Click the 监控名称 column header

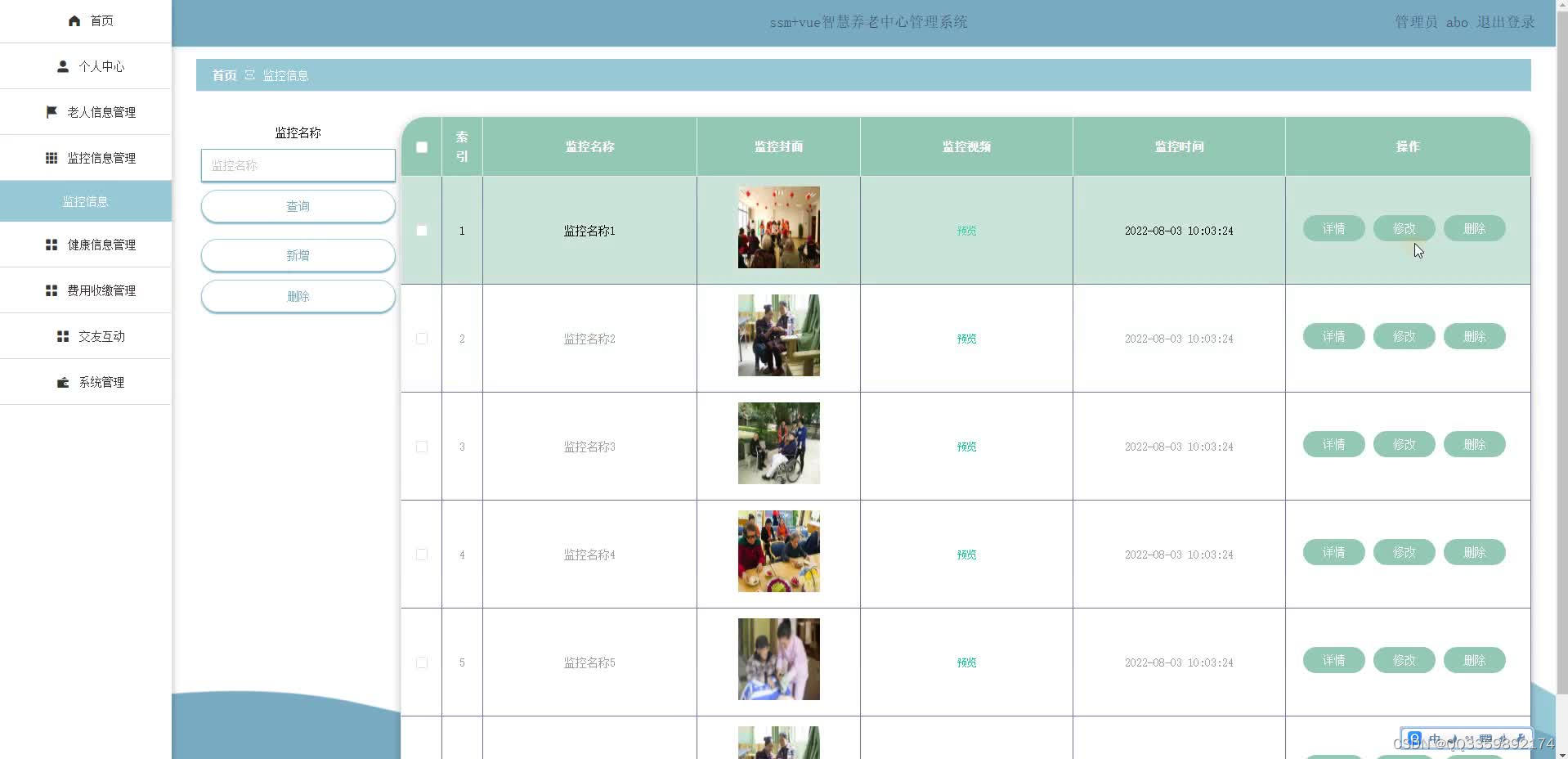(589, 146)
